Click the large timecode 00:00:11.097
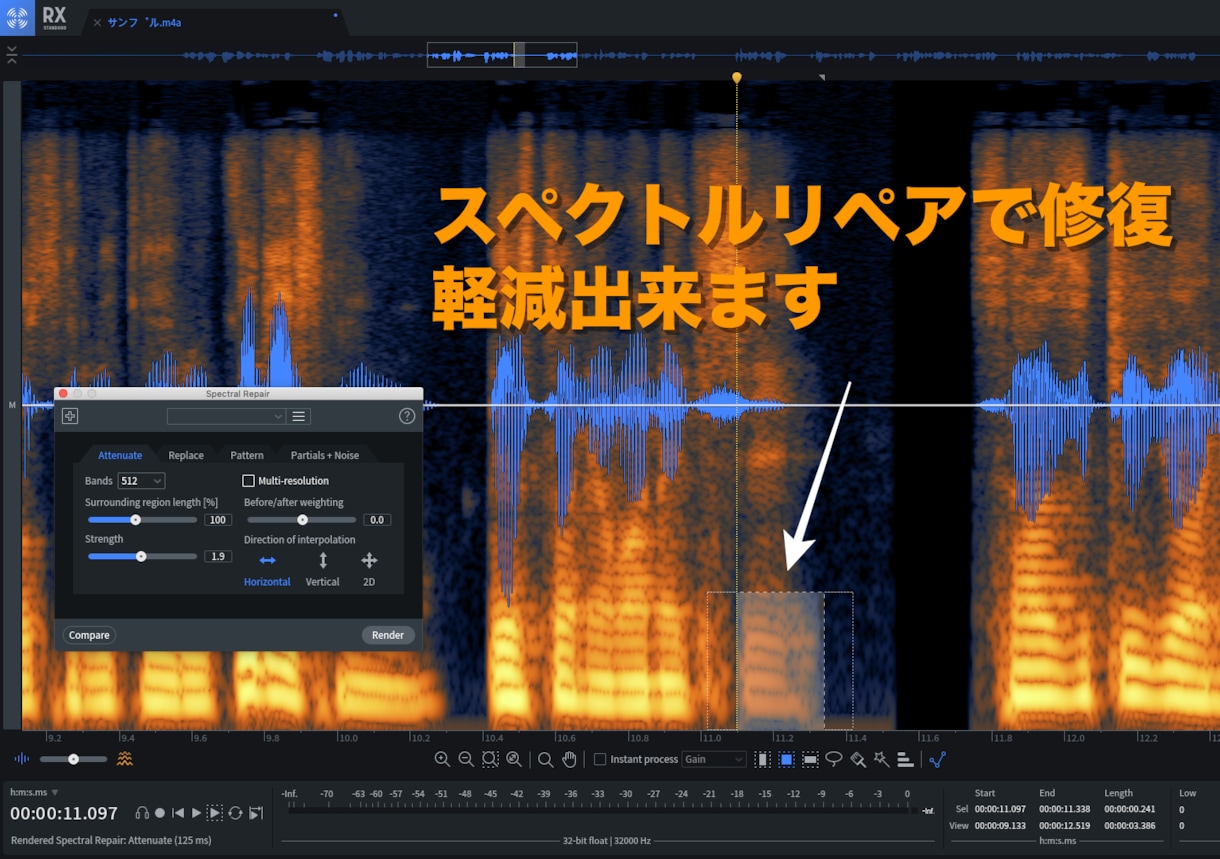1220x859 pixels. coord(64,814)
